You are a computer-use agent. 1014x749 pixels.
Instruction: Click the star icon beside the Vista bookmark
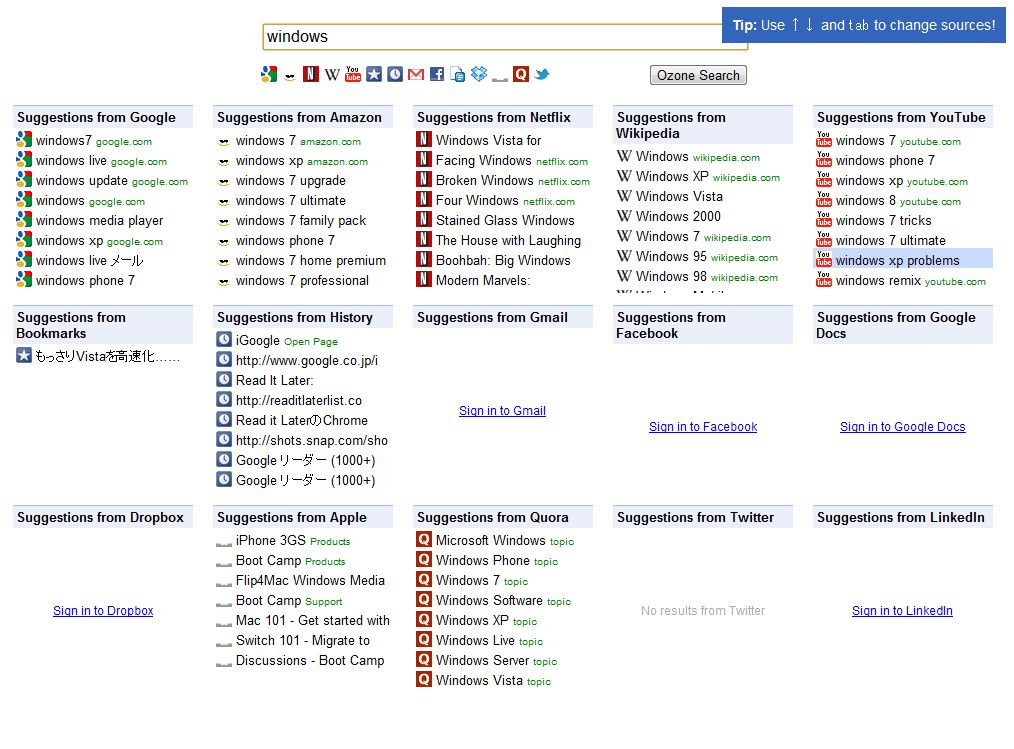(24, 355)
